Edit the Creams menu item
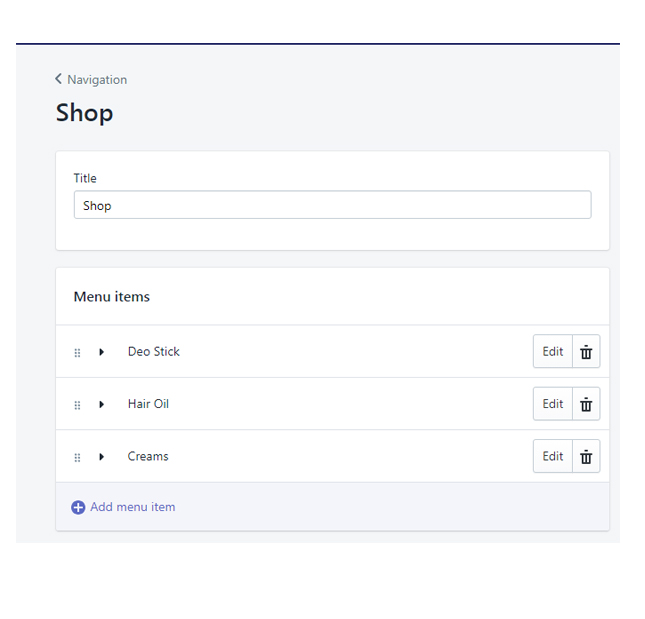This screenshot has height=619, width=645. click(553, 457)
